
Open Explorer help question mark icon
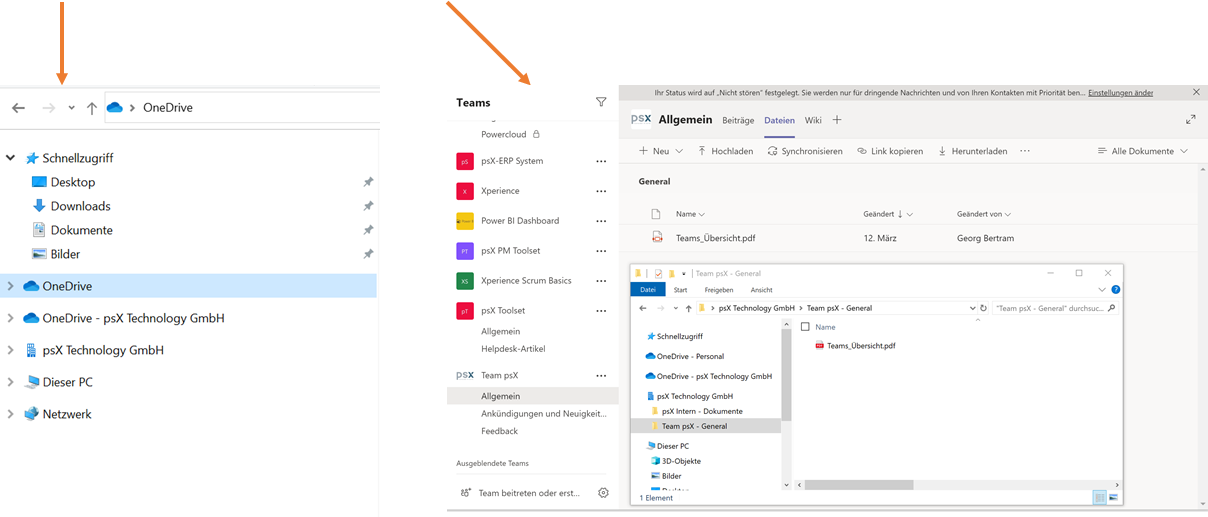click(x=1115, y=290)
